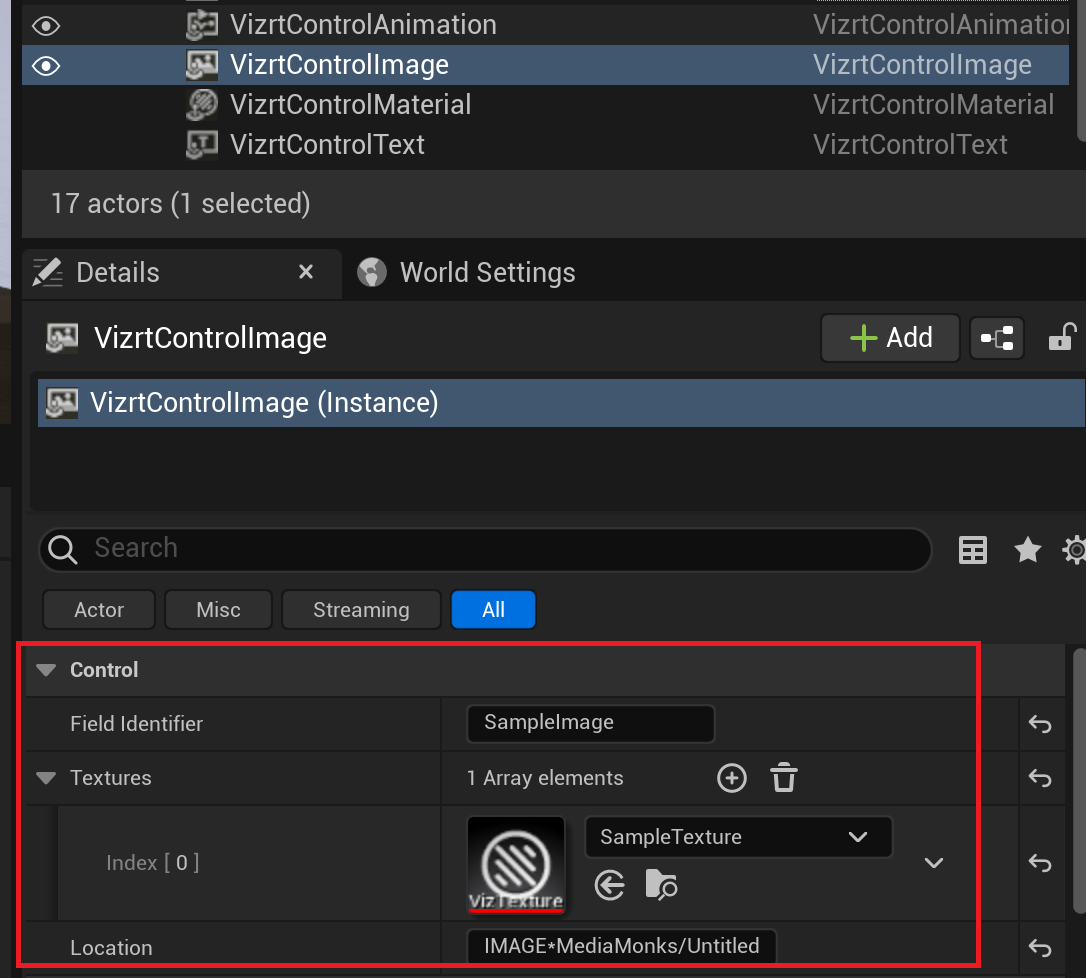Screen dimensions: 1086x978
Task: Switch to the World Settings tab
Action: point(486,273)
